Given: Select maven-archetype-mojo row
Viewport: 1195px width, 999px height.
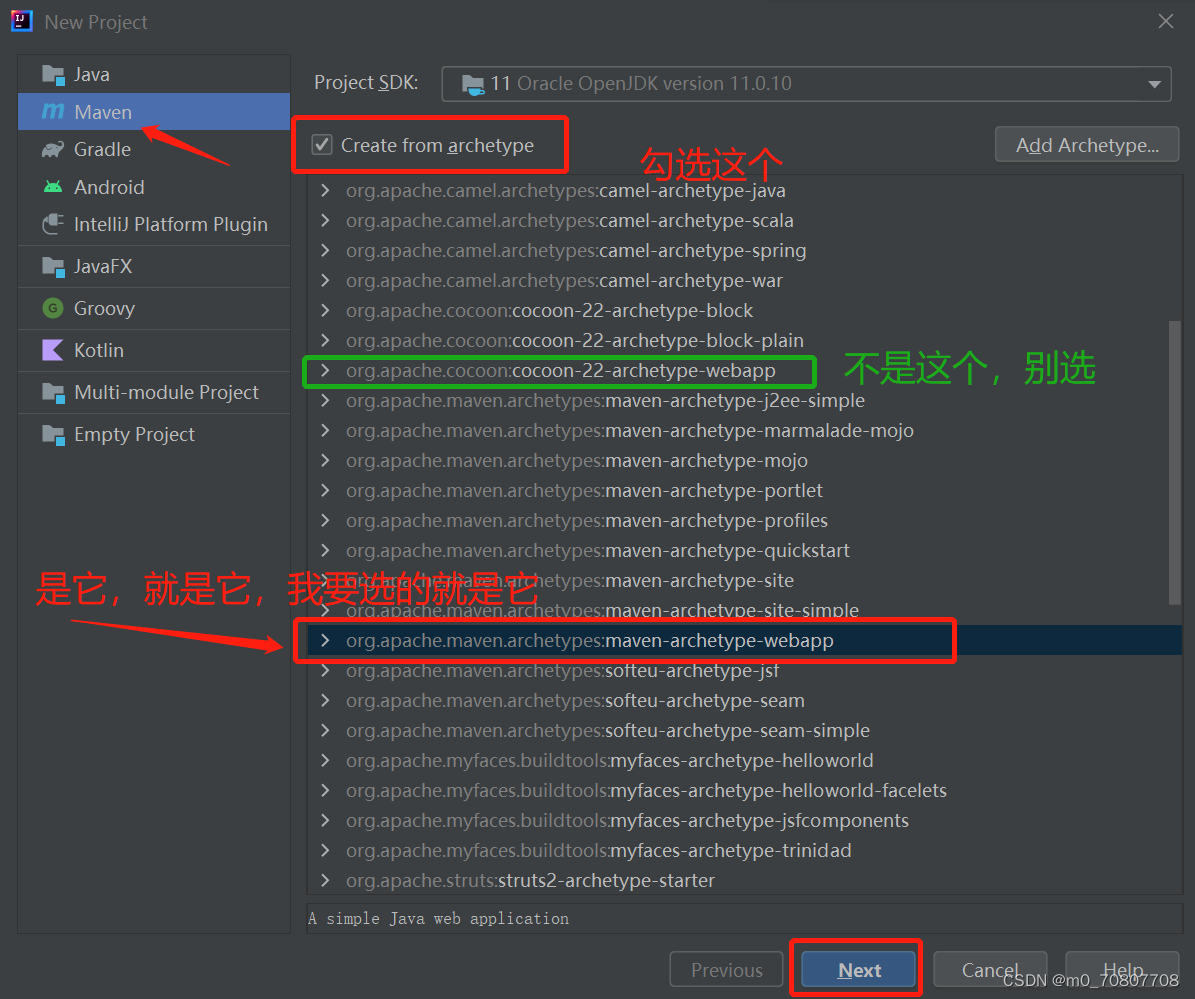Looking at the screenshot, I should 745,460.
